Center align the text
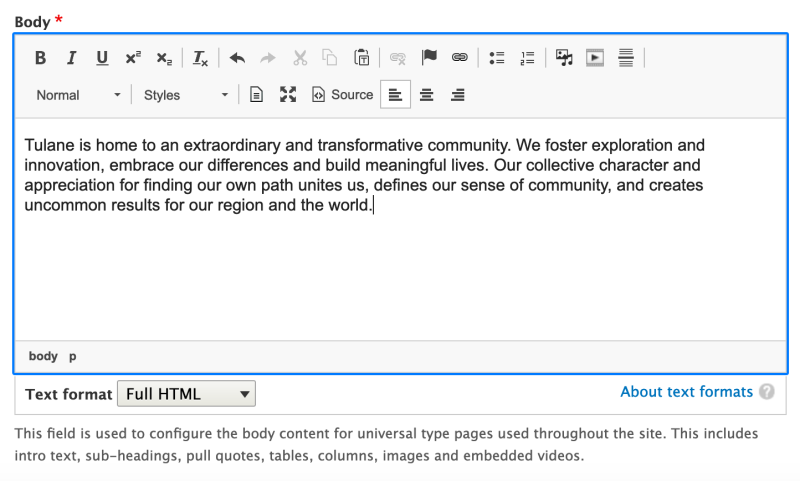Image resolution: width=800 pixels, height=481 pixels. (x=427, y=94)
